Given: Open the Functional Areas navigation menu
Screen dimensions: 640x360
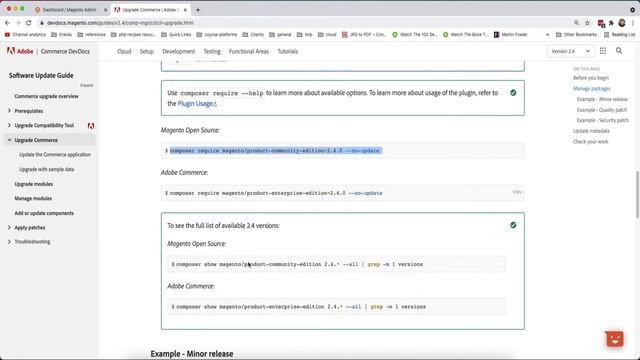Looking at the screenshot, I should pos(249,51).
